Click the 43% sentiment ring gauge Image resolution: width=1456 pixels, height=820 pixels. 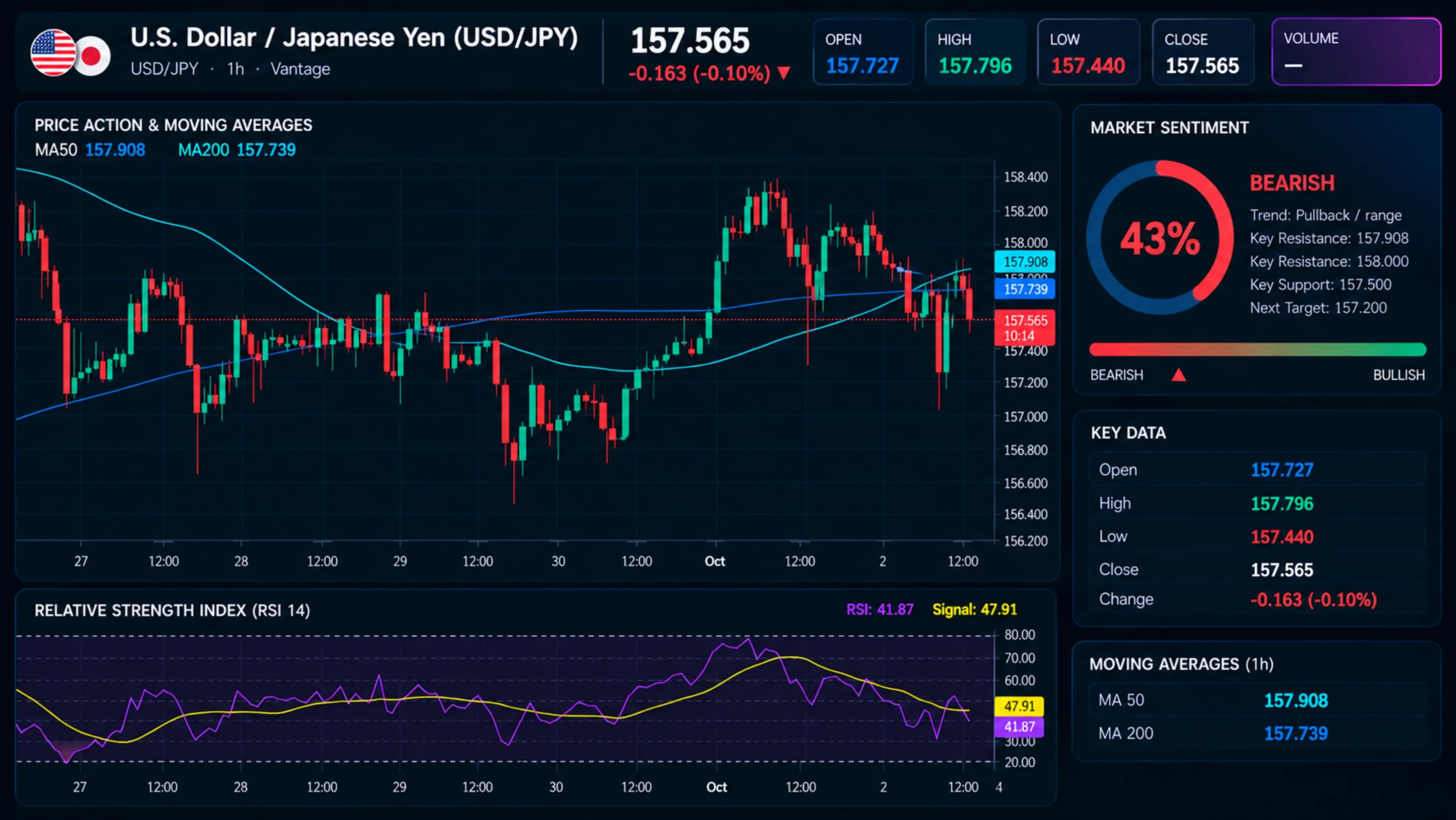[x=1160, y=237]
